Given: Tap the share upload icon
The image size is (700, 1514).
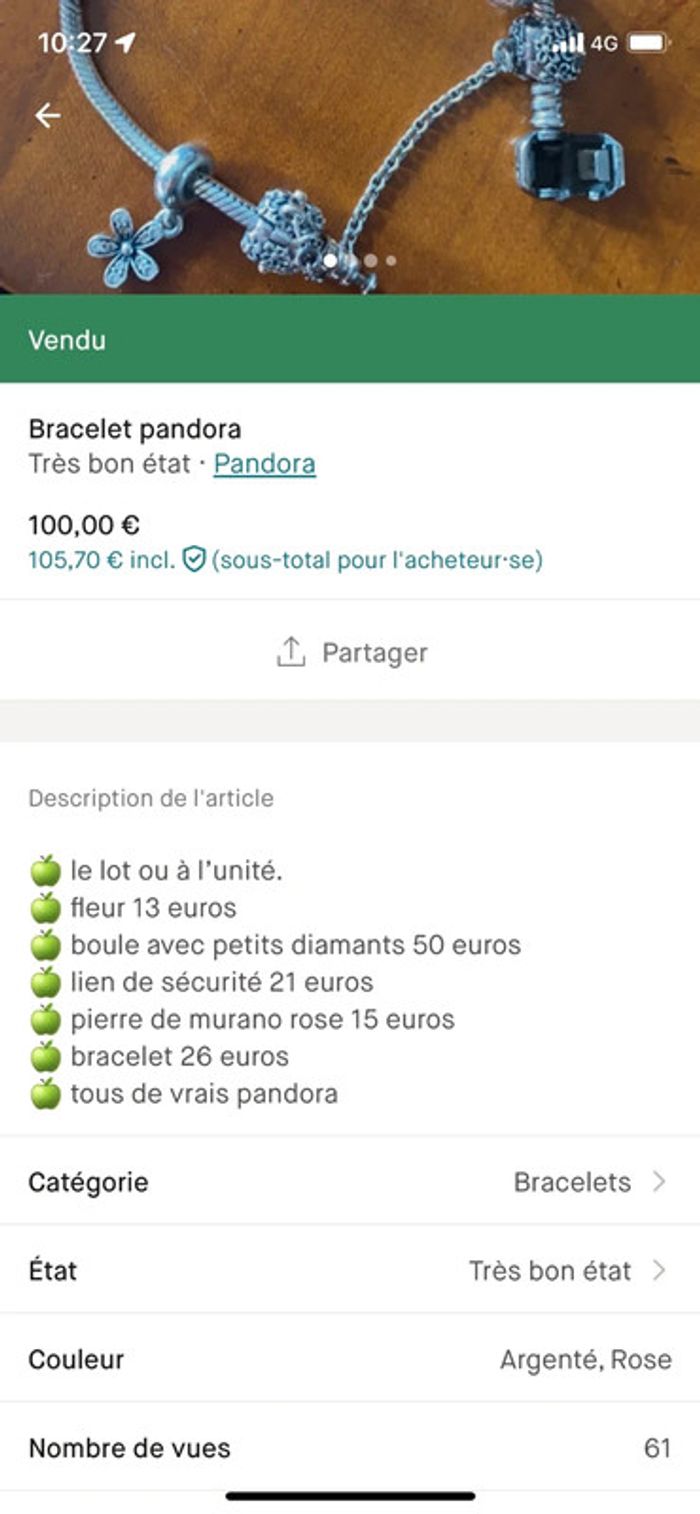Looking at the screenshot, I should click(x=290, y=652).
